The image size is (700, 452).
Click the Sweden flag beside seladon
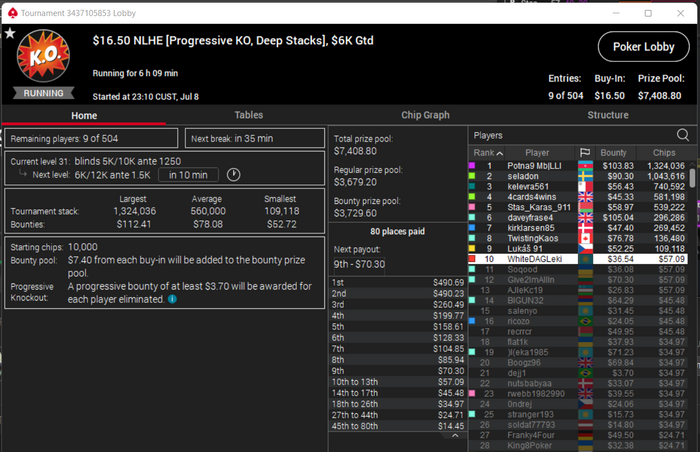coord(585,176)
